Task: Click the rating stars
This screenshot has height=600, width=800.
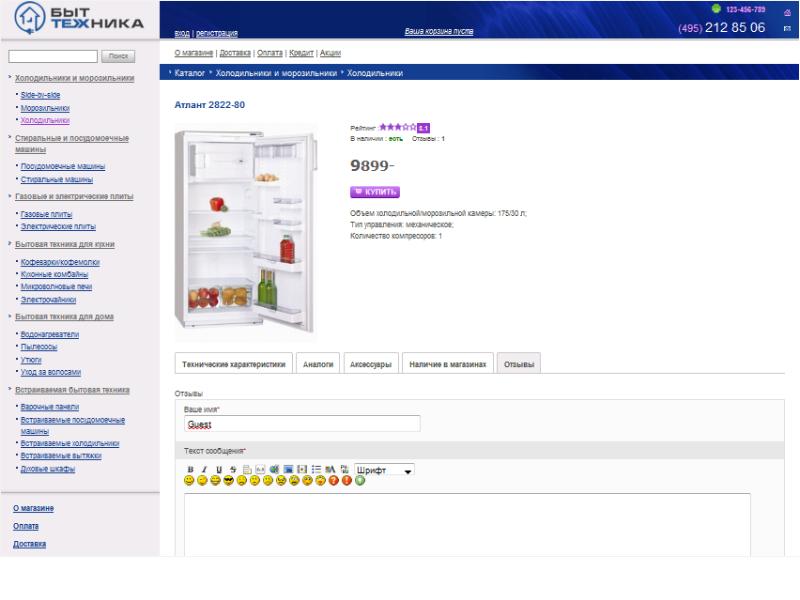Action: click(397, 127)
